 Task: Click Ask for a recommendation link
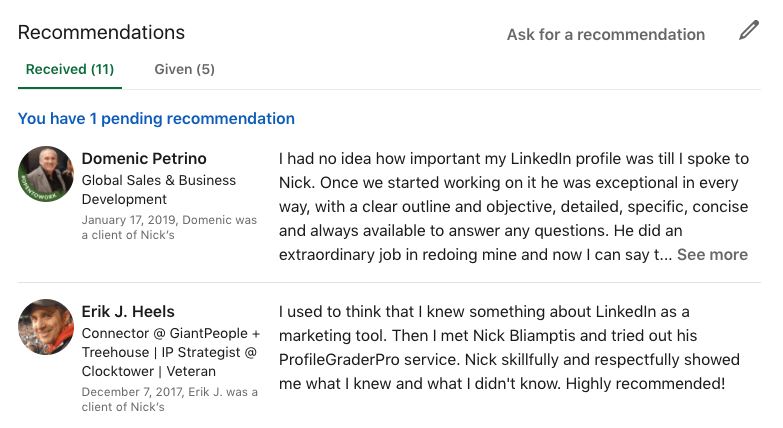point(605,34)
